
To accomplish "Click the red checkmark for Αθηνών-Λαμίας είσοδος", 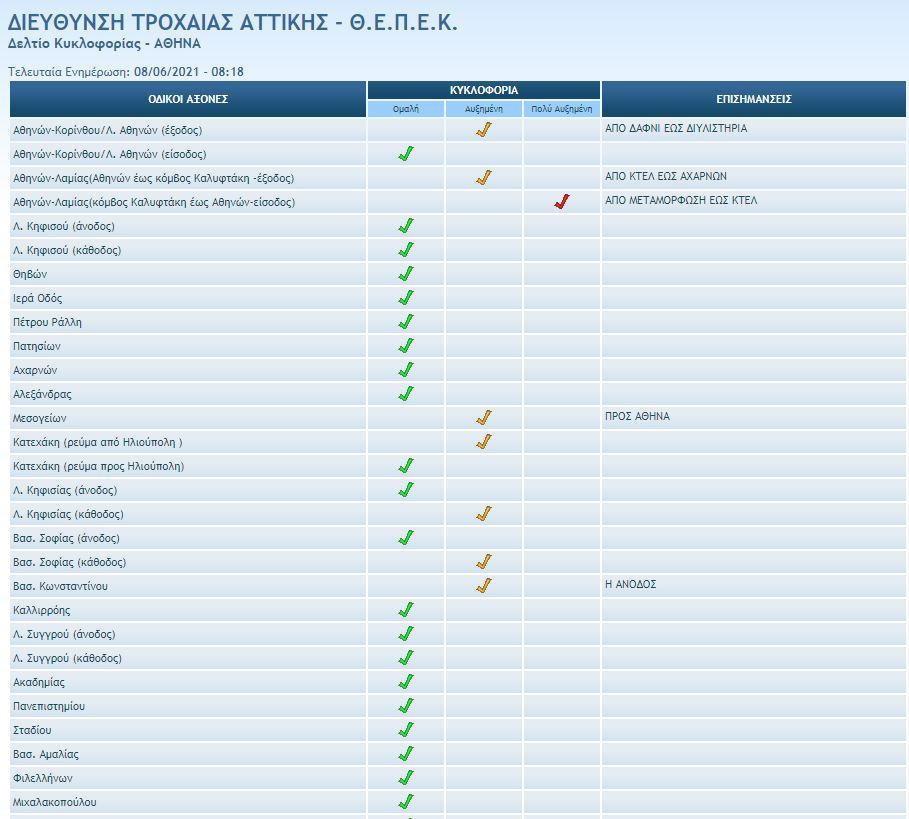I will point(561,202).
